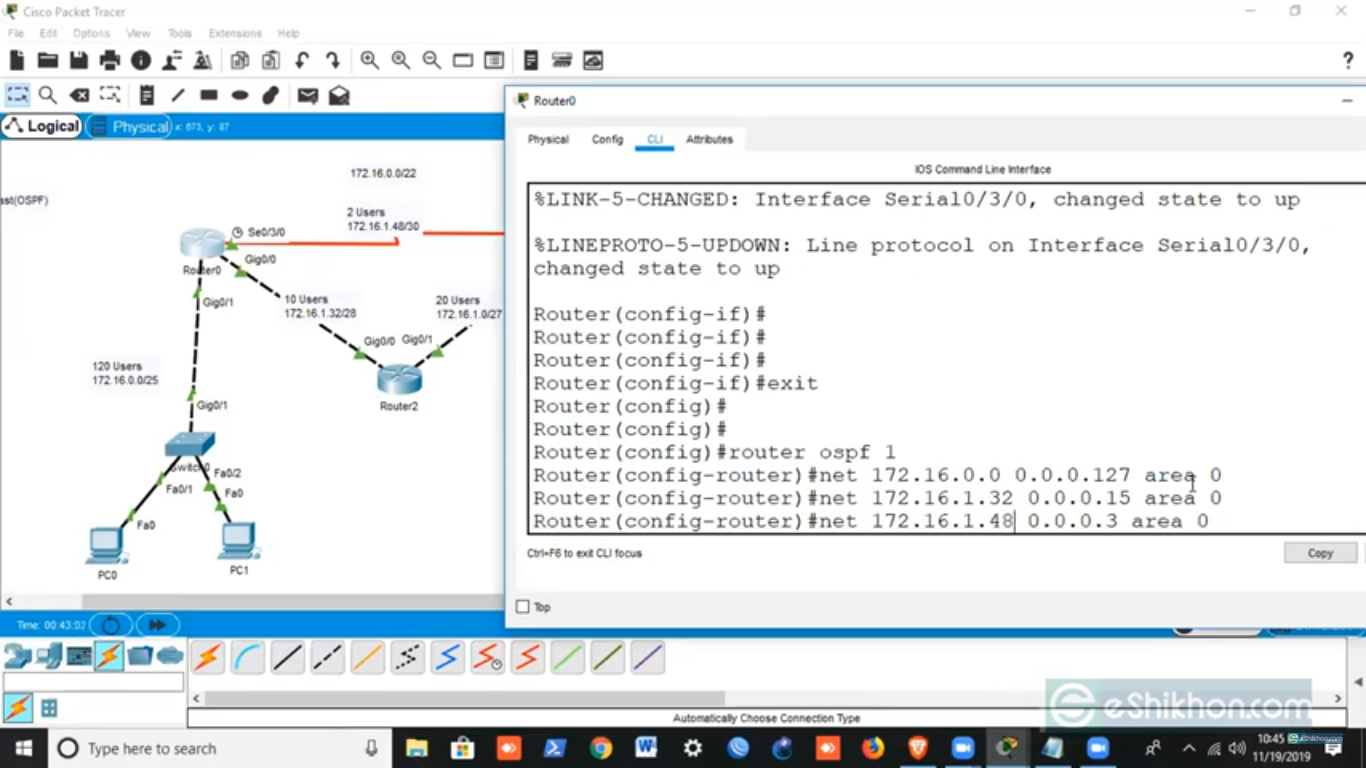
Task: Select the Complex PDU open-envelope tool
Action: [x=339, y=95]
